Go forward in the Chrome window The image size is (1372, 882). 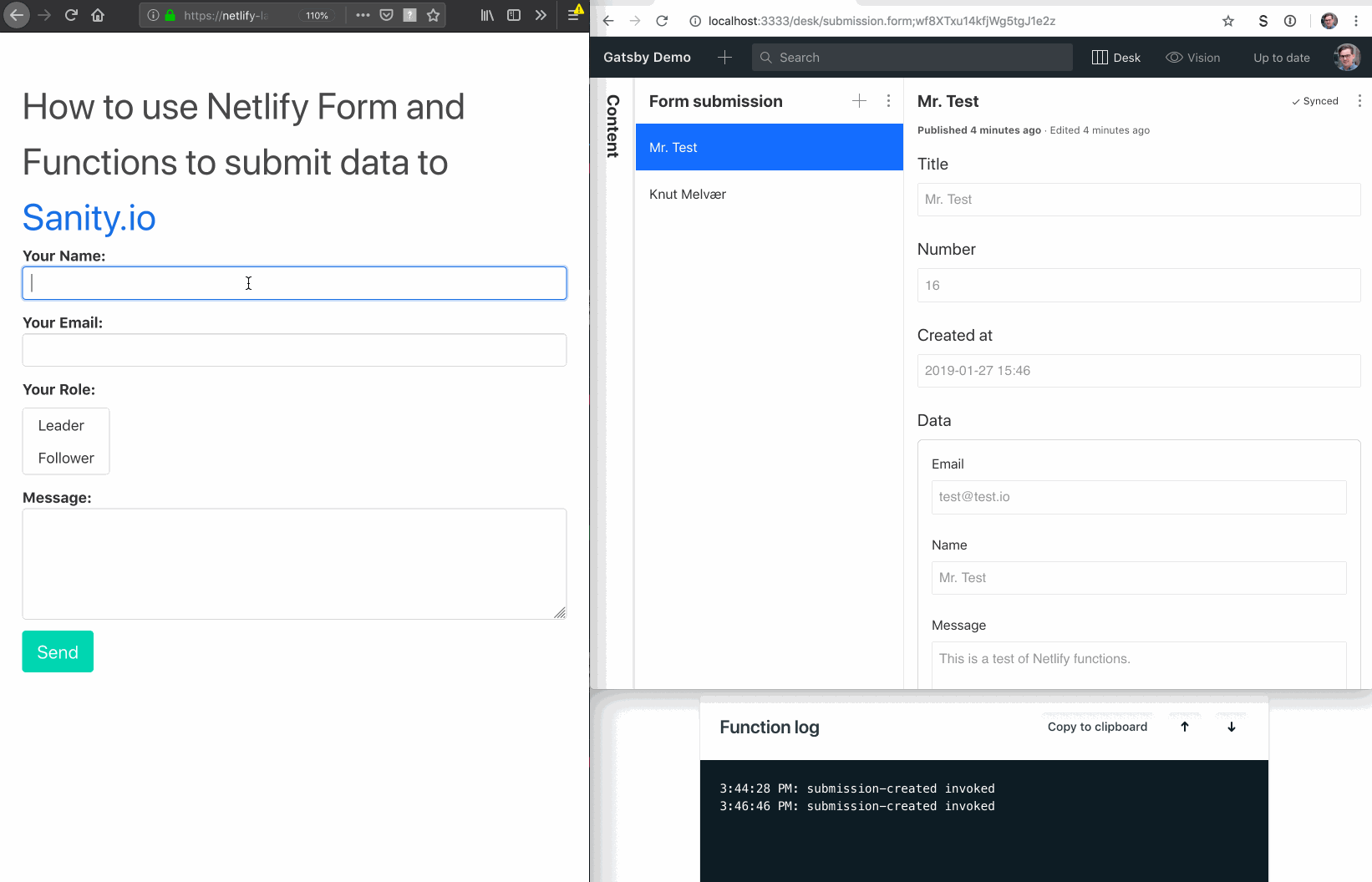coord(635,21)
